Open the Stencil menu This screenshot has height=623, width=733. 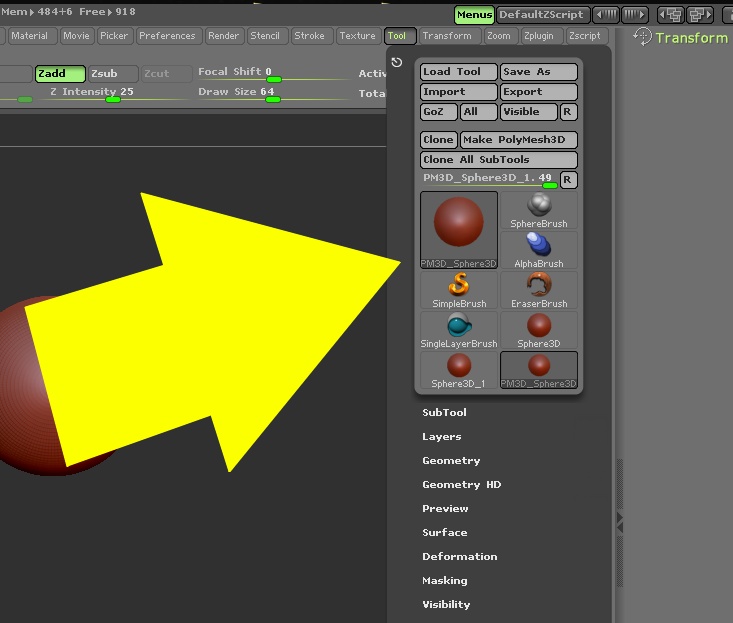point(265,36)
